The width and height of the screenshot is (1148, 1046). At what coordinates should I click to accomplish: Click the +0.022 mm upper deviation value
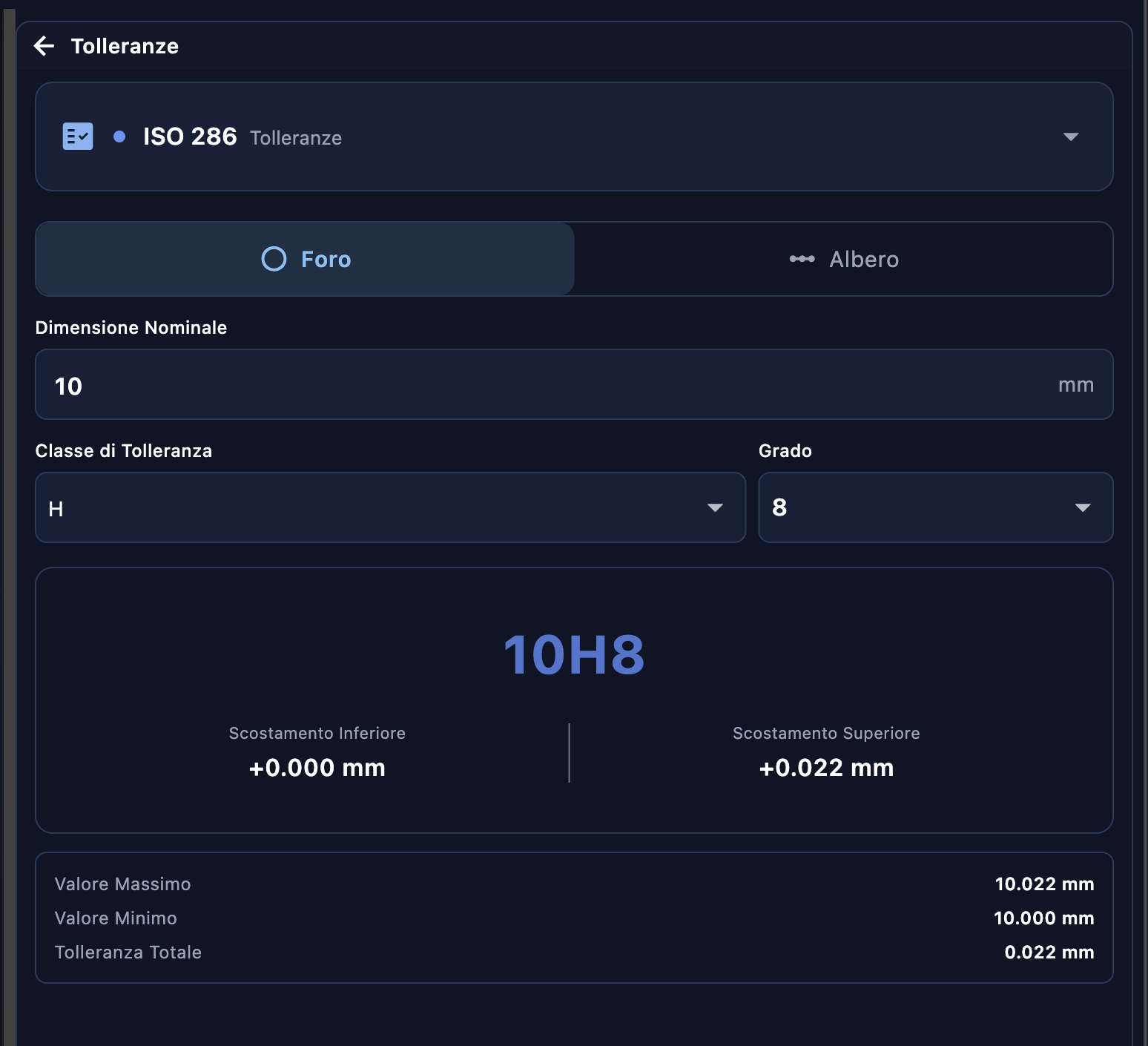(x=826, y=768)
